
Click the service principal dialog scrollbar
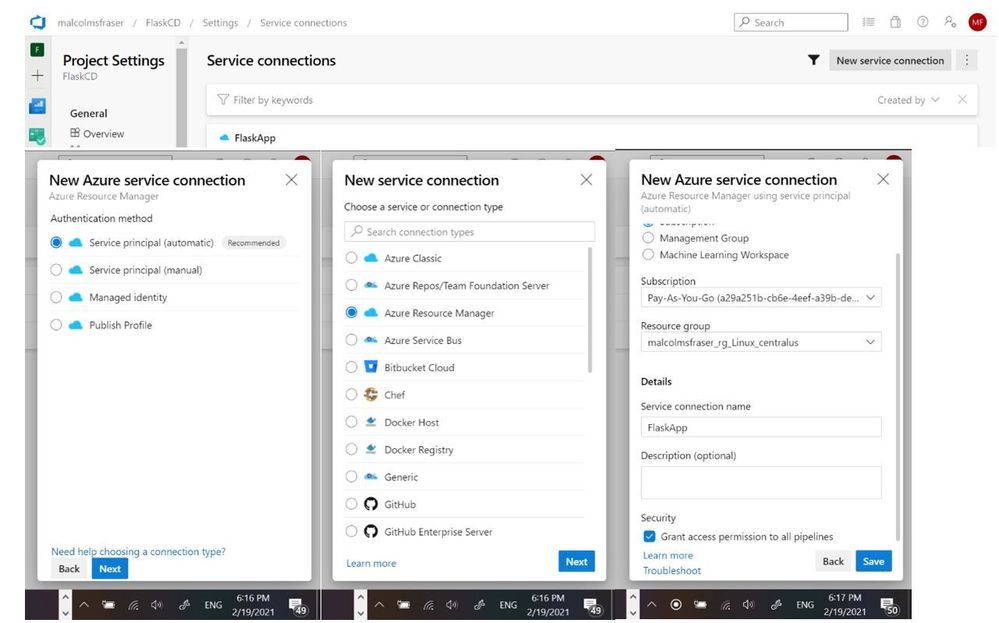[x=898, y=395]
